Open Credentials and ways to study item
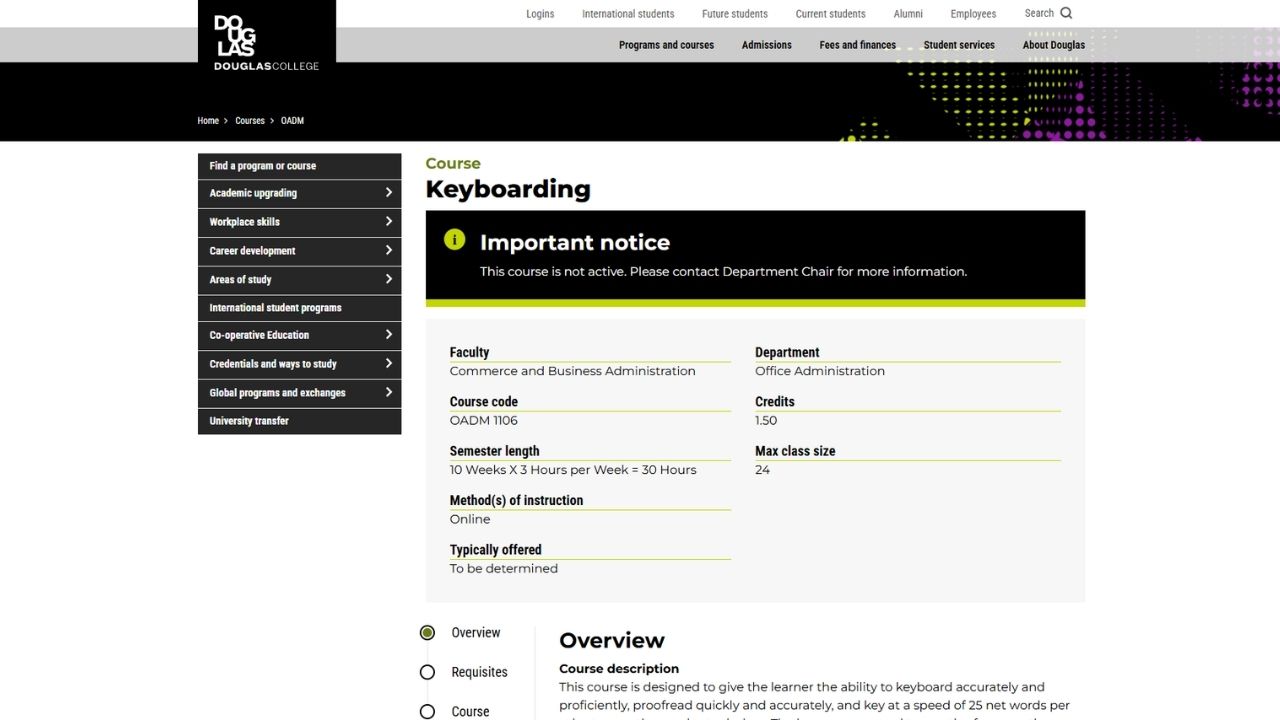This screenshot has width=1280, height=720. (x=299, y=364)
